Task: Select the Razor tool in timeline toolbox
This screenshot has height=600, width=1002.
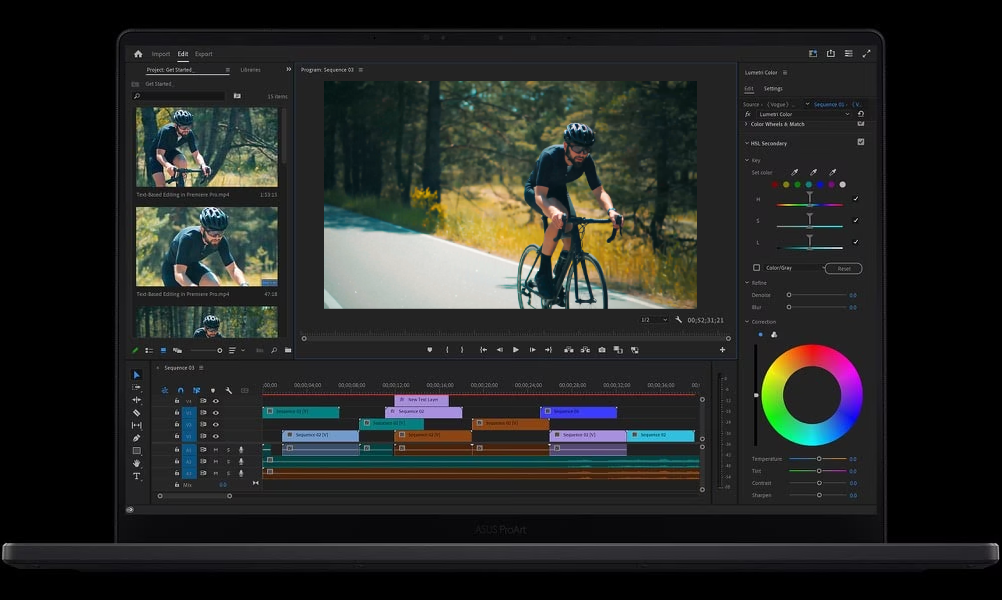Action: tap(137, 412)
